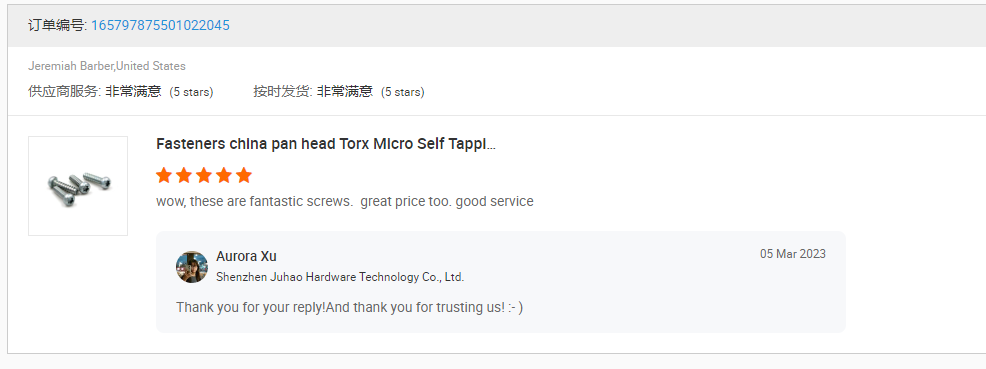The height and width of the screenshot is (369, 986).
Task: Click the reviewer name Jeremiah Barber
Action: coord(71,66)
